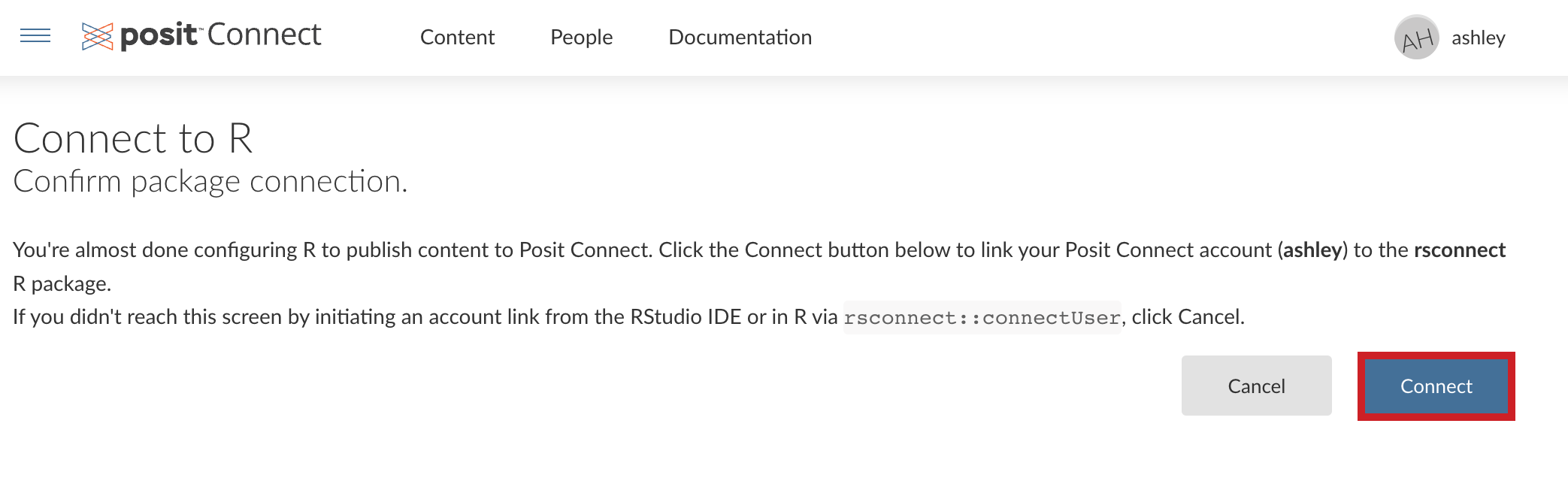The image size is (1568, 481).
Task: Click the bold "rsconnect" package name
Action: 1459,250
